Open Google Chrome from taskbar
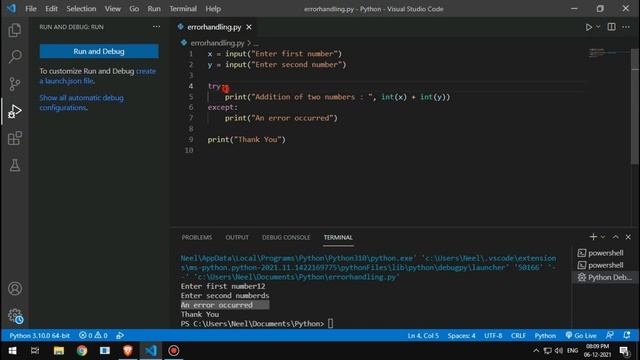The image size is (640, 360). (82, 351)
